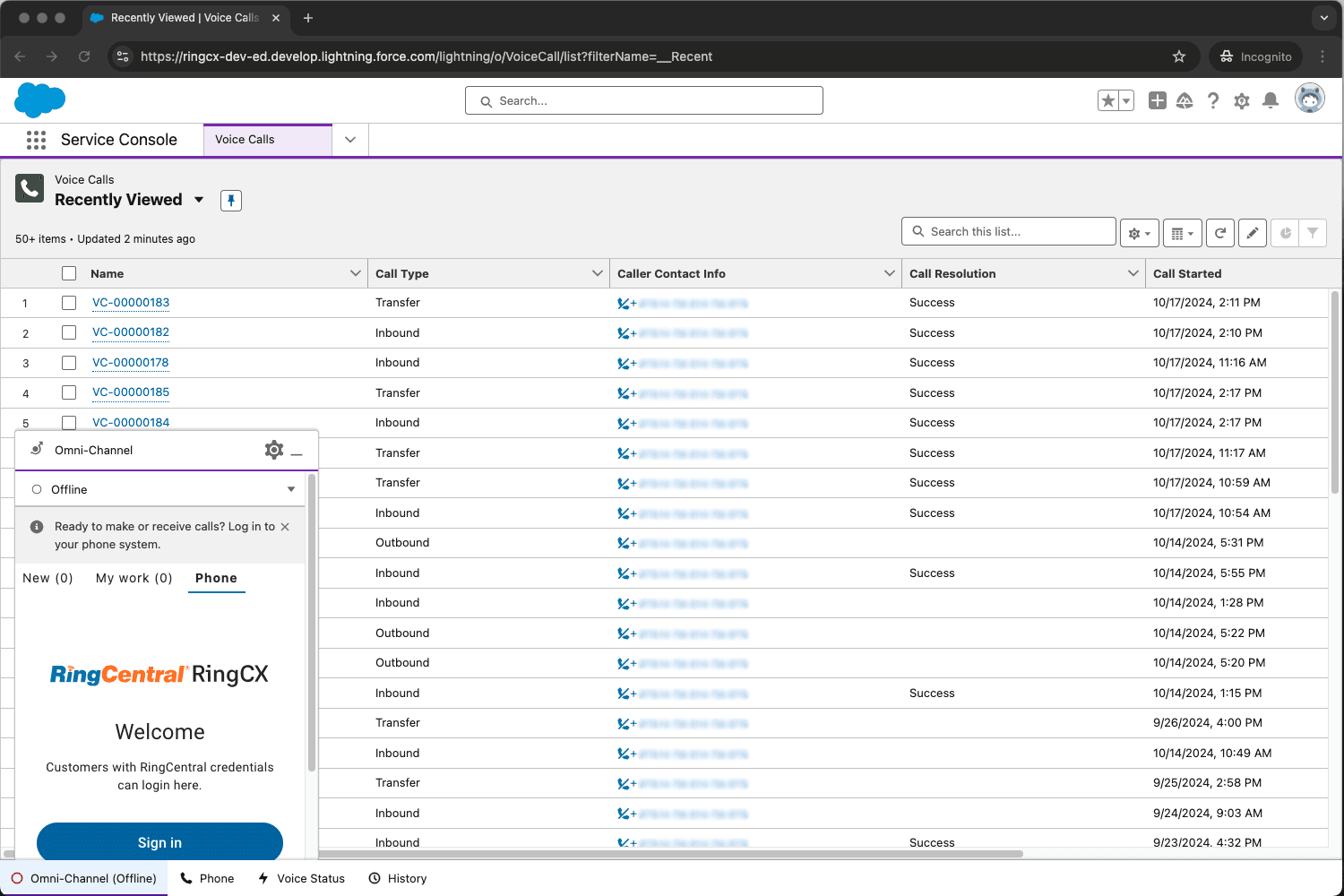Sign in to RingCentral RingCX

point(159,842)
